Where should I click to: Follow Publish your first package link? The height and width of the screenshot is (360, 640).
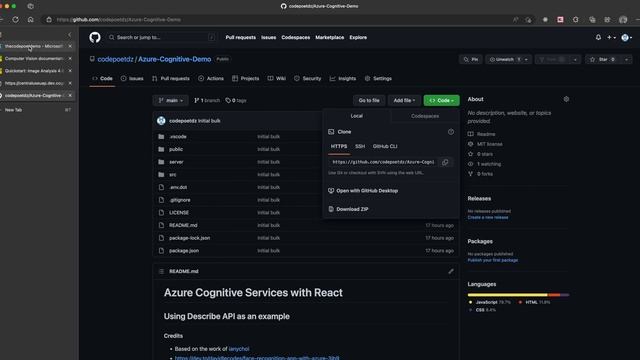point(493,260)
